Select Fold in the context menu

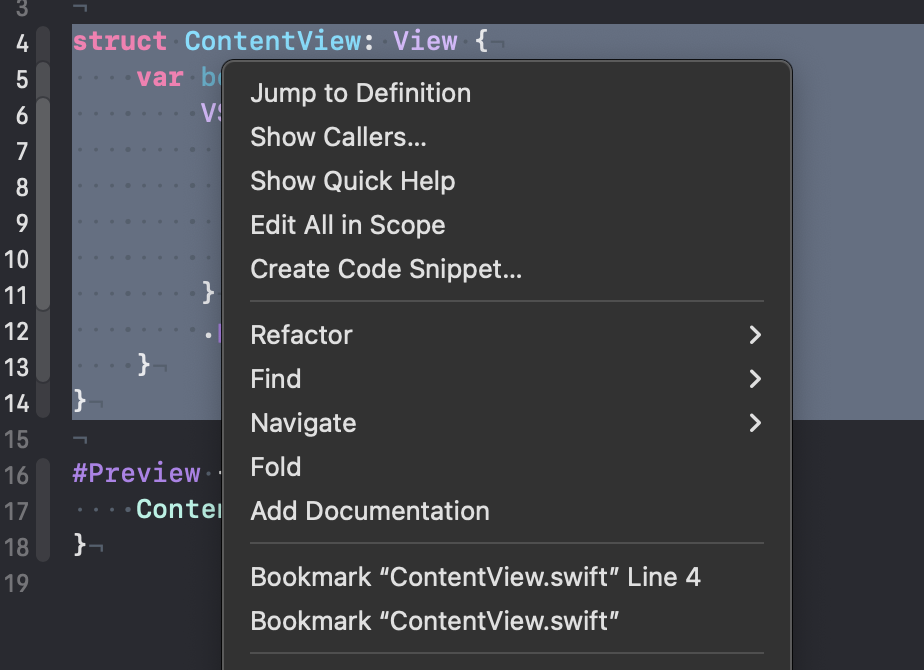pos(276,467)
